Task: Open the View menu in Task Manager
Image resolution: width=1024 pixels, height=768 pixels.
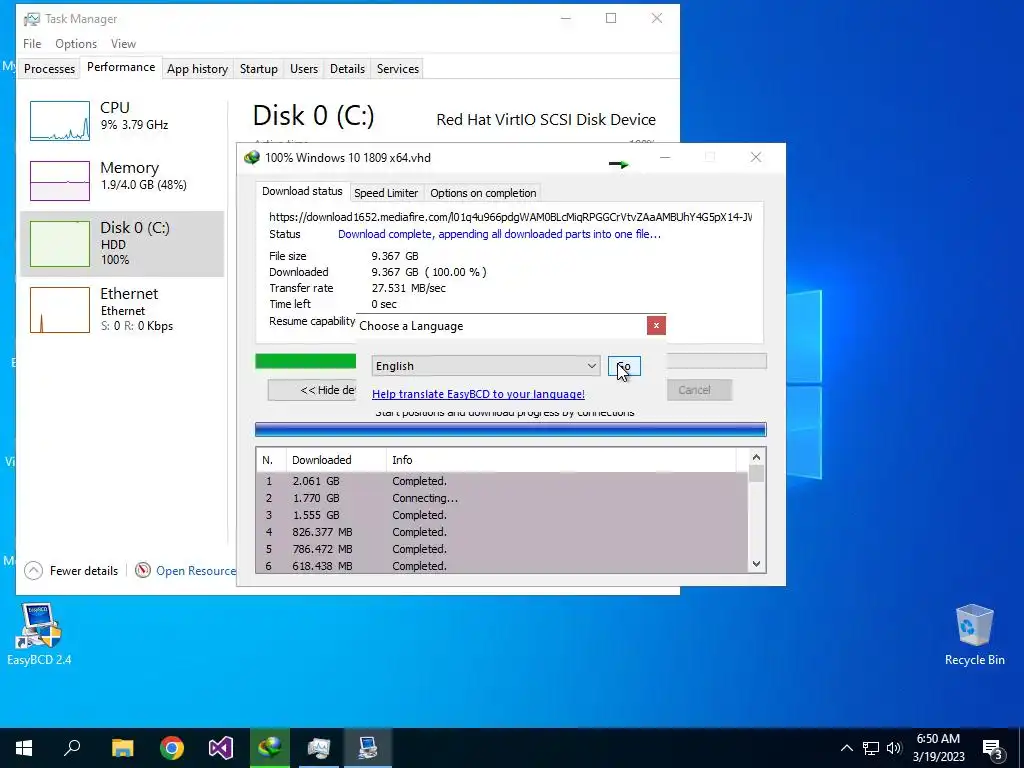Action: click(123, 44)
